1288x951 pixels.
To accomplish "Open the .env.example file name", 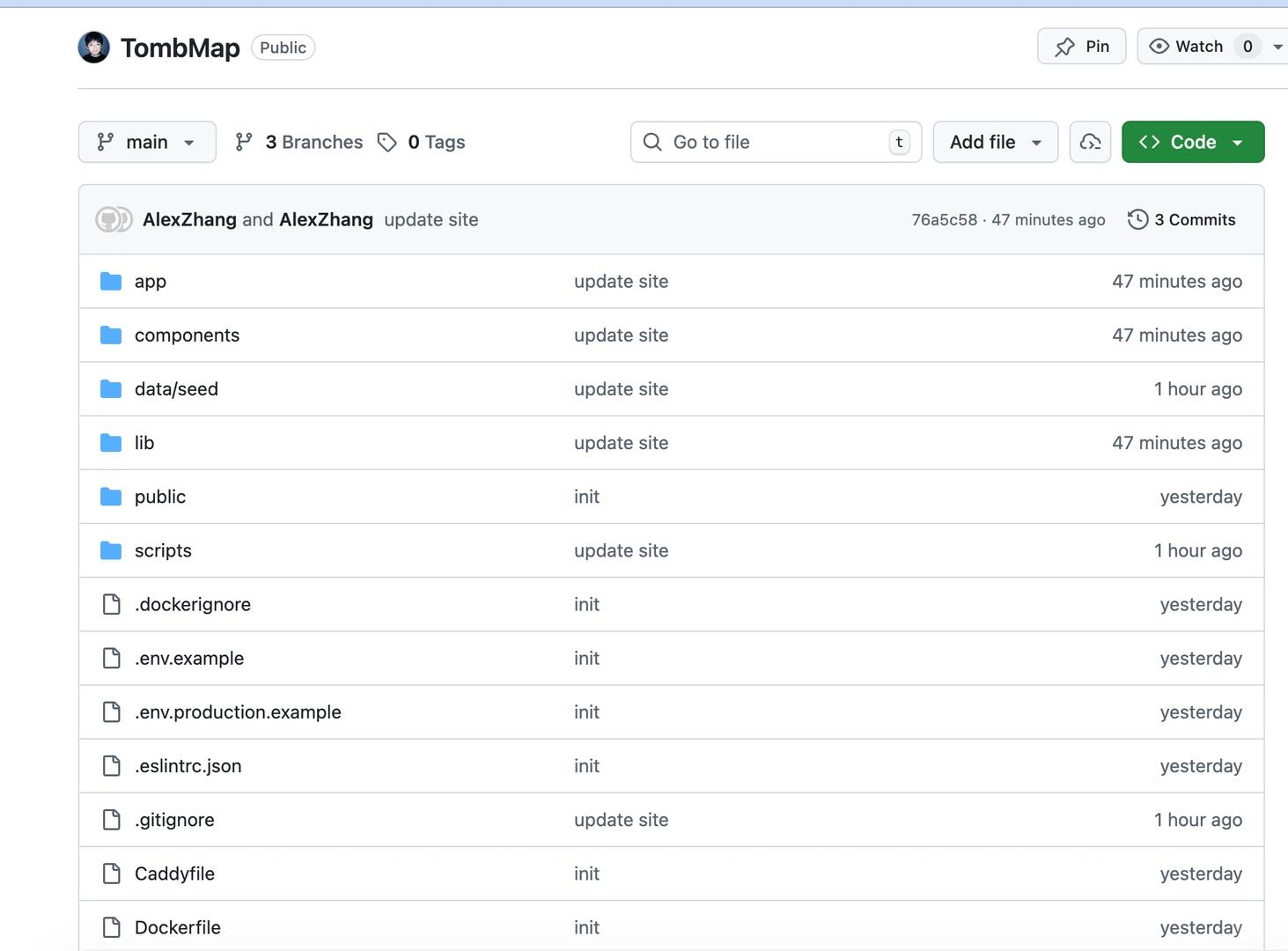I will pos(189,658).
